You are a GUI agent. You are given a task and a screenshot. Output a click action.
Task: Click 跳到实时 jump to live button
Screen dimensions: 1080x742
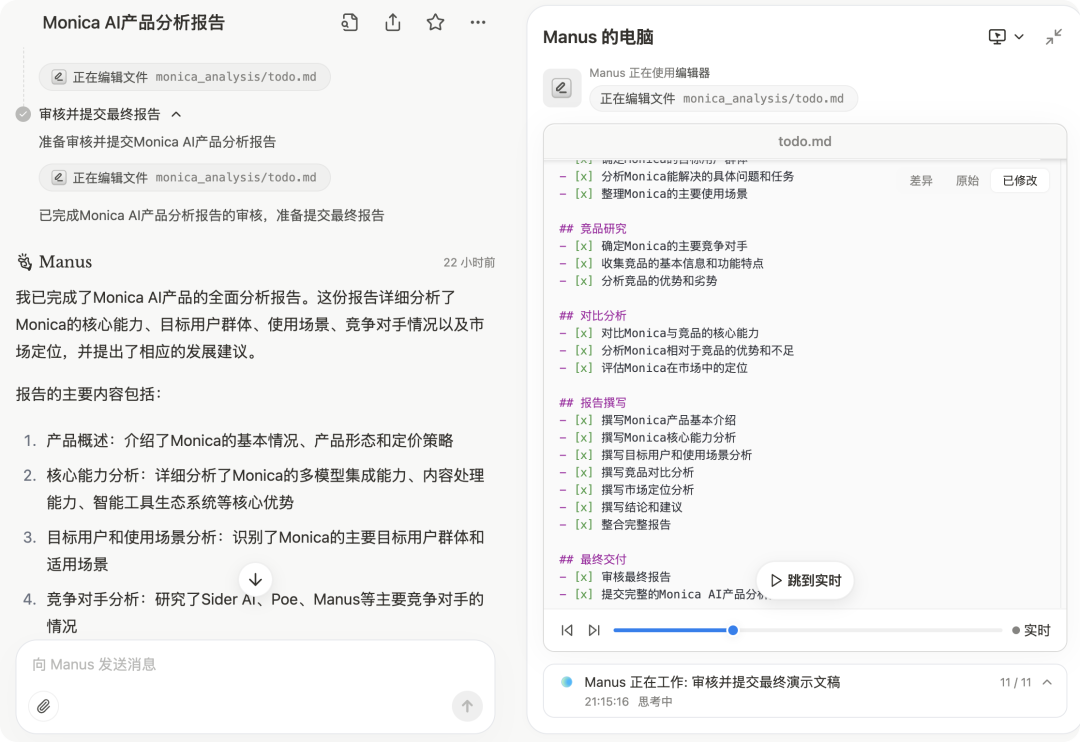point(804,581)
